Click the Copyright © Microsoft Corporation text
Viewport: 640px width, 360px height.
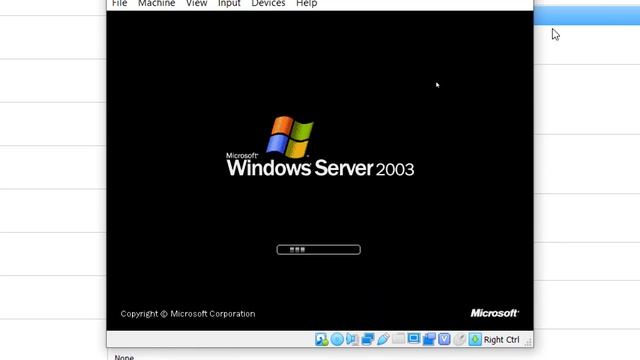pyautogui.click(x=188, y=314)
